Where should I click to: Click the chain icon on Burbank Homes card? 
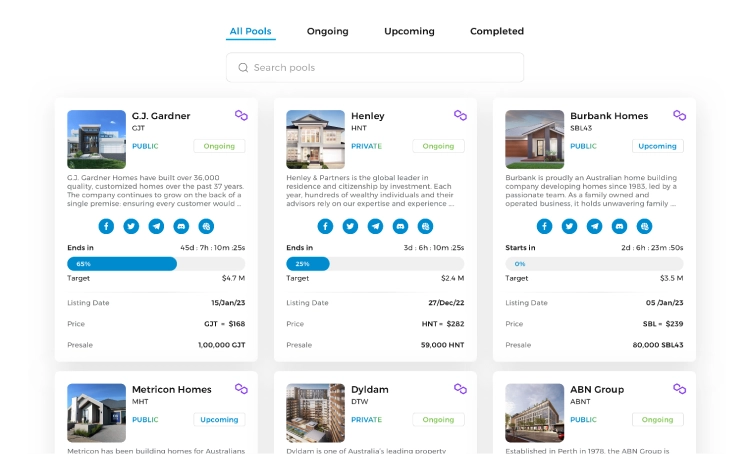tap(679, 115)
